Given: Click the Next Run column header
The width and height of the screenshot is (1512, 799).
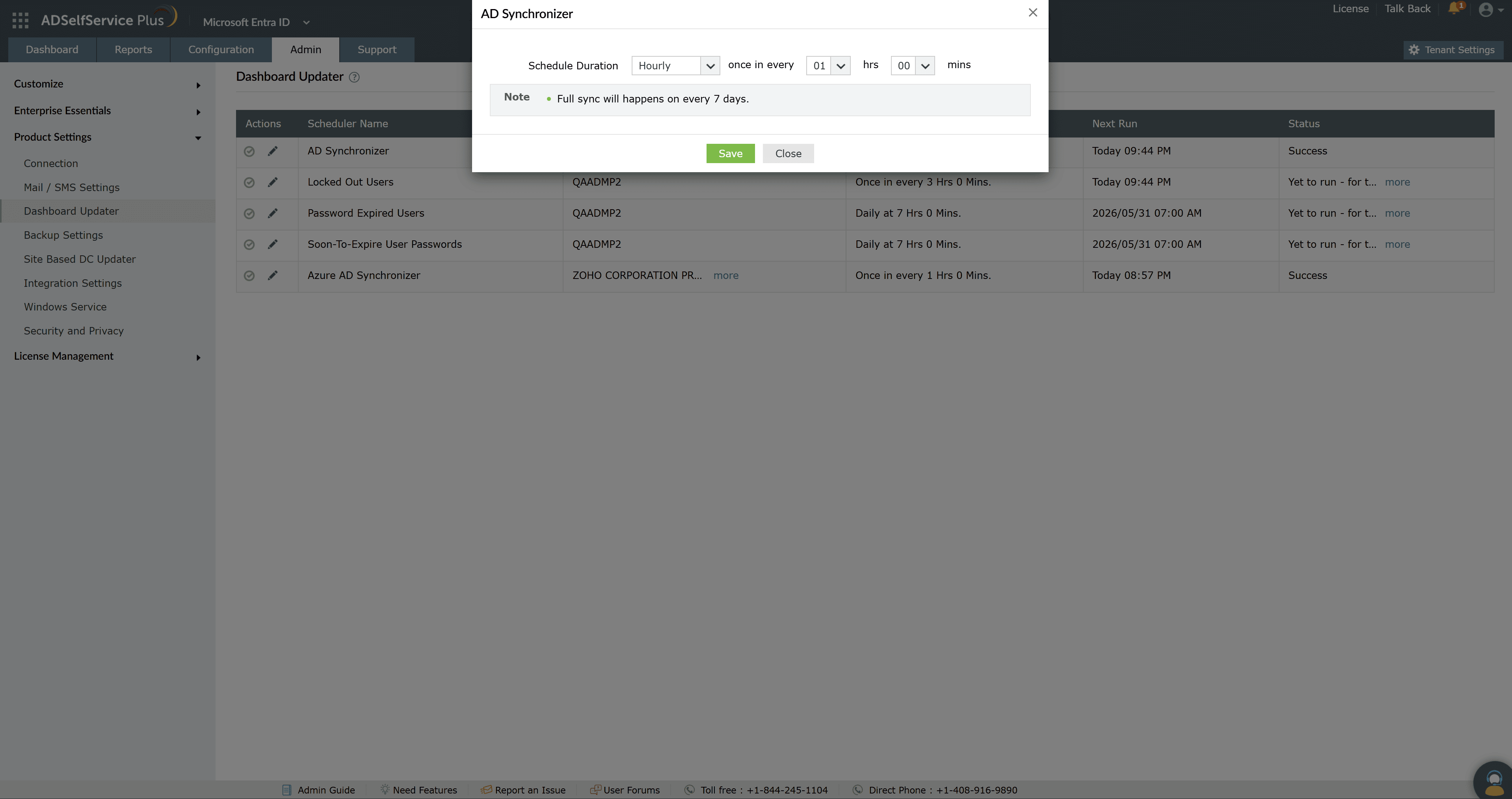Looking at the screenshot, I should pos(1114,124).
